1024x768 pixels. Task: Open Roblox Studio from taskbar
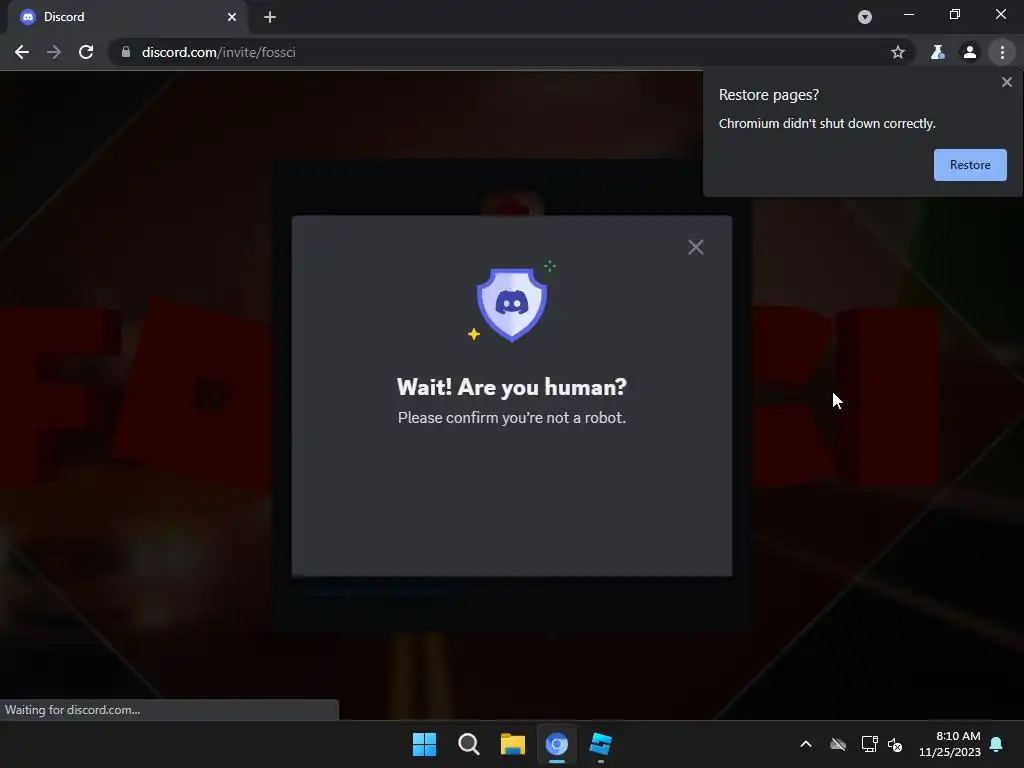pos(601,744)
